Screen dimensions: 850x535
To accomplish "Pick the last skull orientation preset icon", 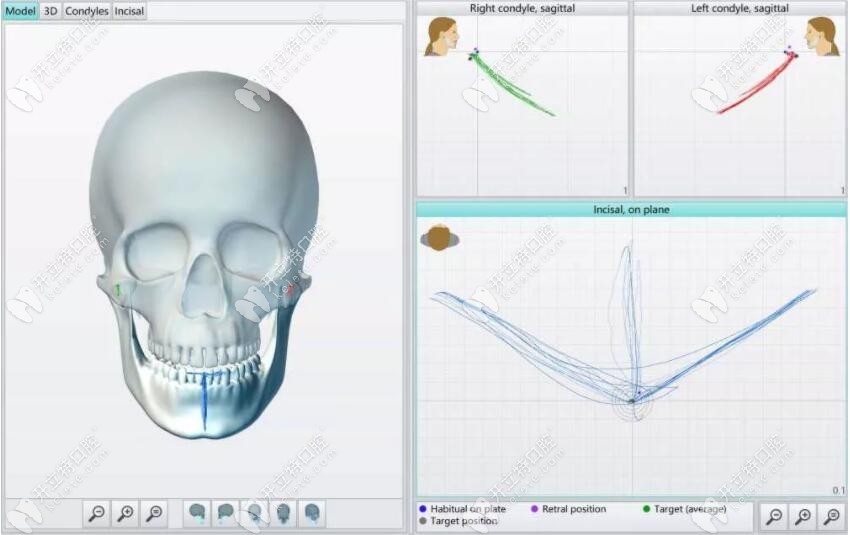I will click(313, 514).
